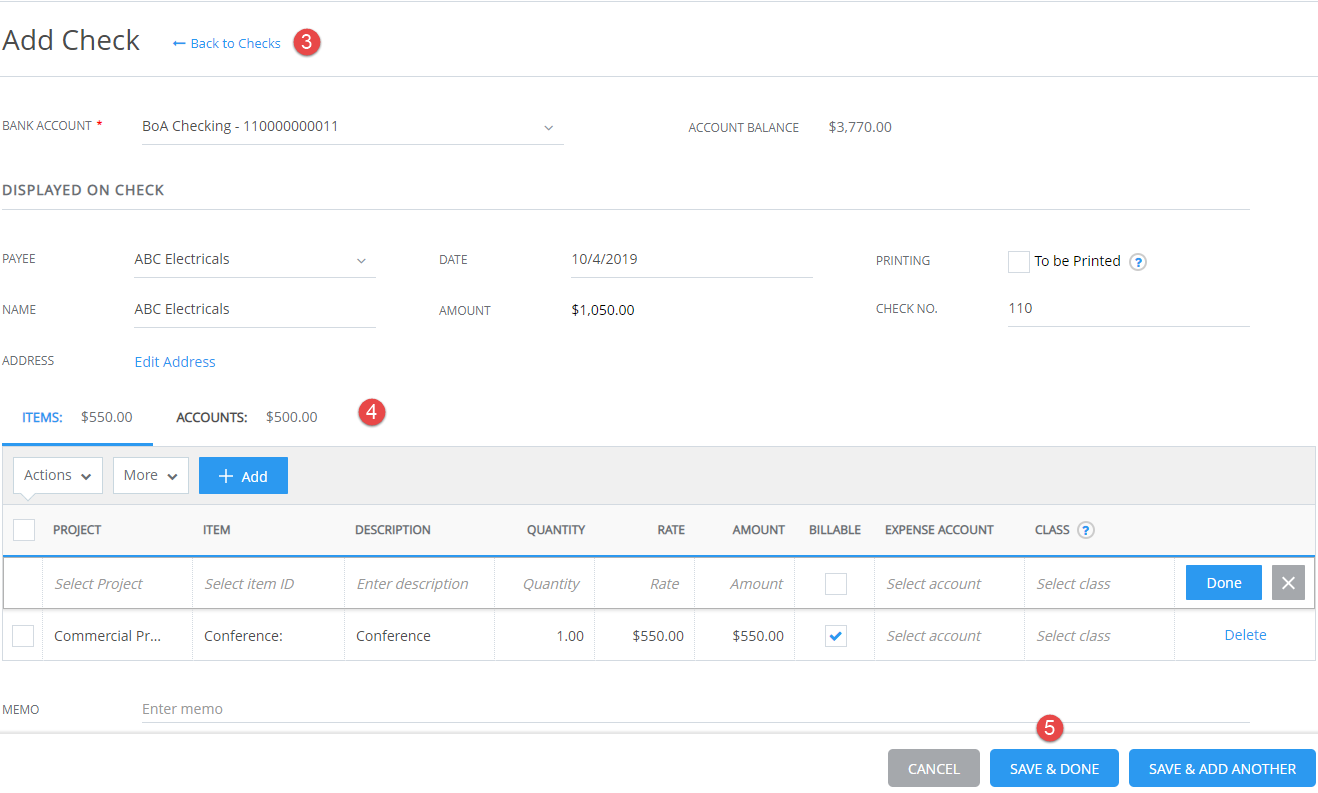Viewport: 1318px width, 793px height.
Task: Cancel the check
Action: click(934, 769)
